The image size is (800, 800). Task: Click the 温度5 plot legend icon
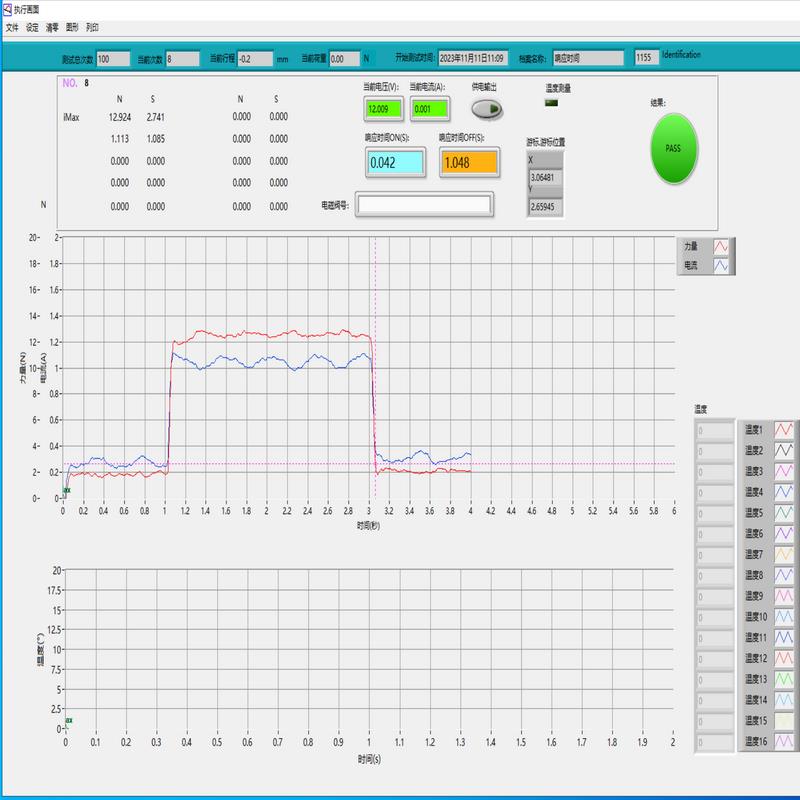pyautogui.click(x=784, y=513)
